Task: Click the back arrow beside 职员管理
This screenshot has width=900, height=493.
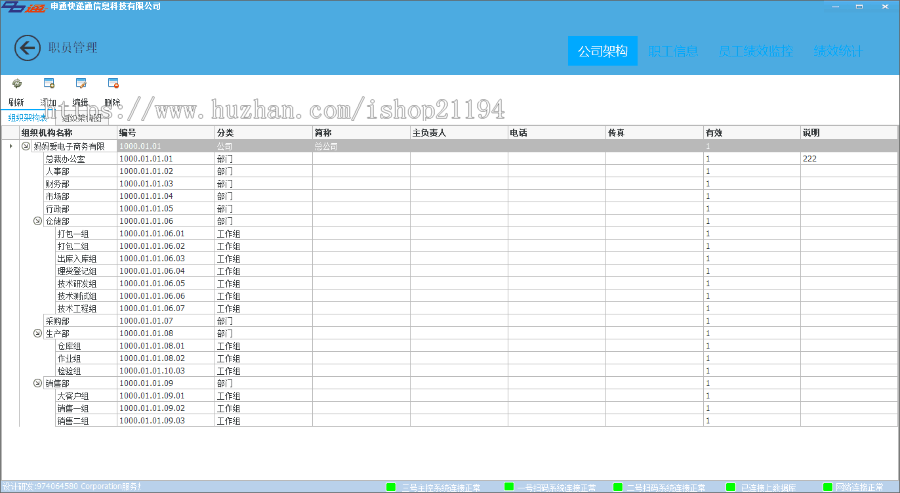Action: [28, 48]
